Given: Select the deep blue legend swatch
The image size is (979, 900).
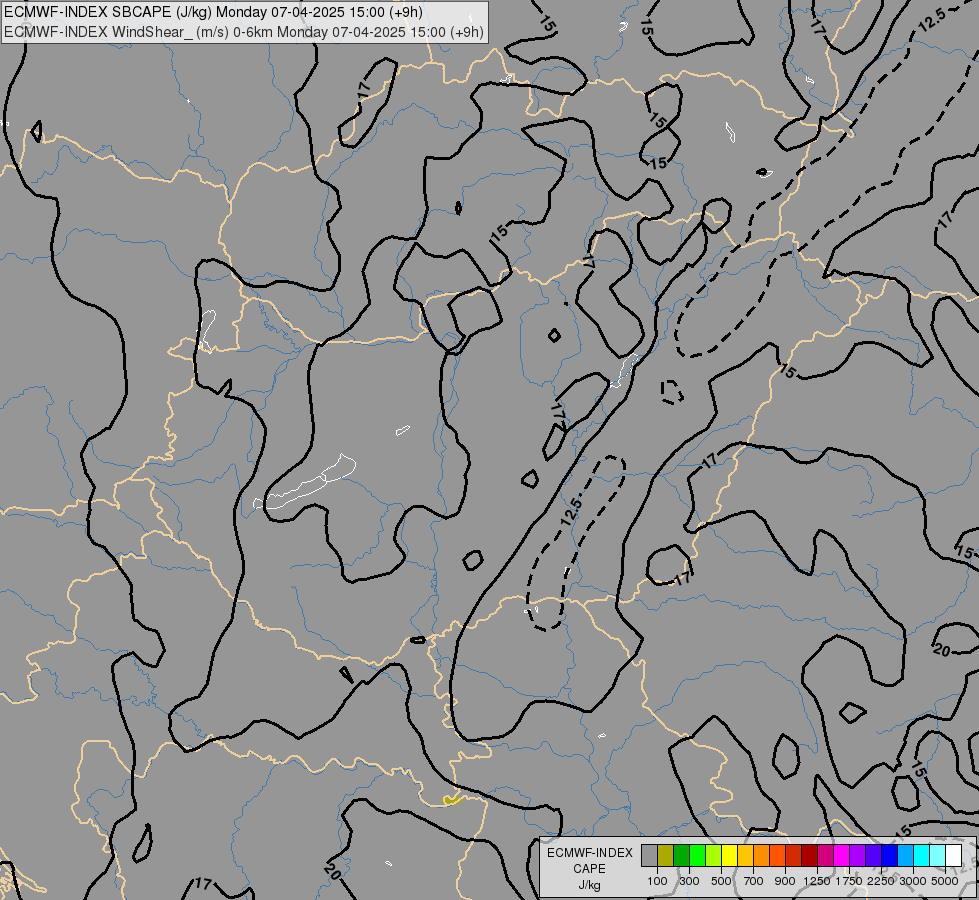Looking at the screenshot, I should point(889,855).
